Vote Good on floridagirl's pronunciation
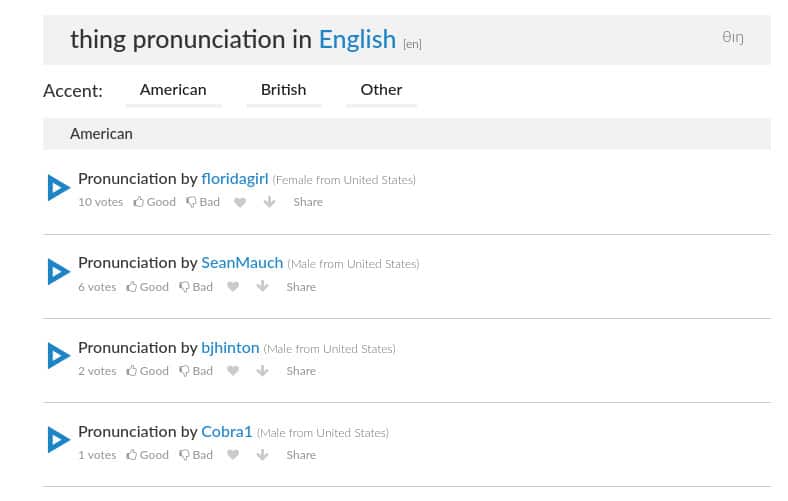Screen dimensions: 788x501 pos(154,202)
